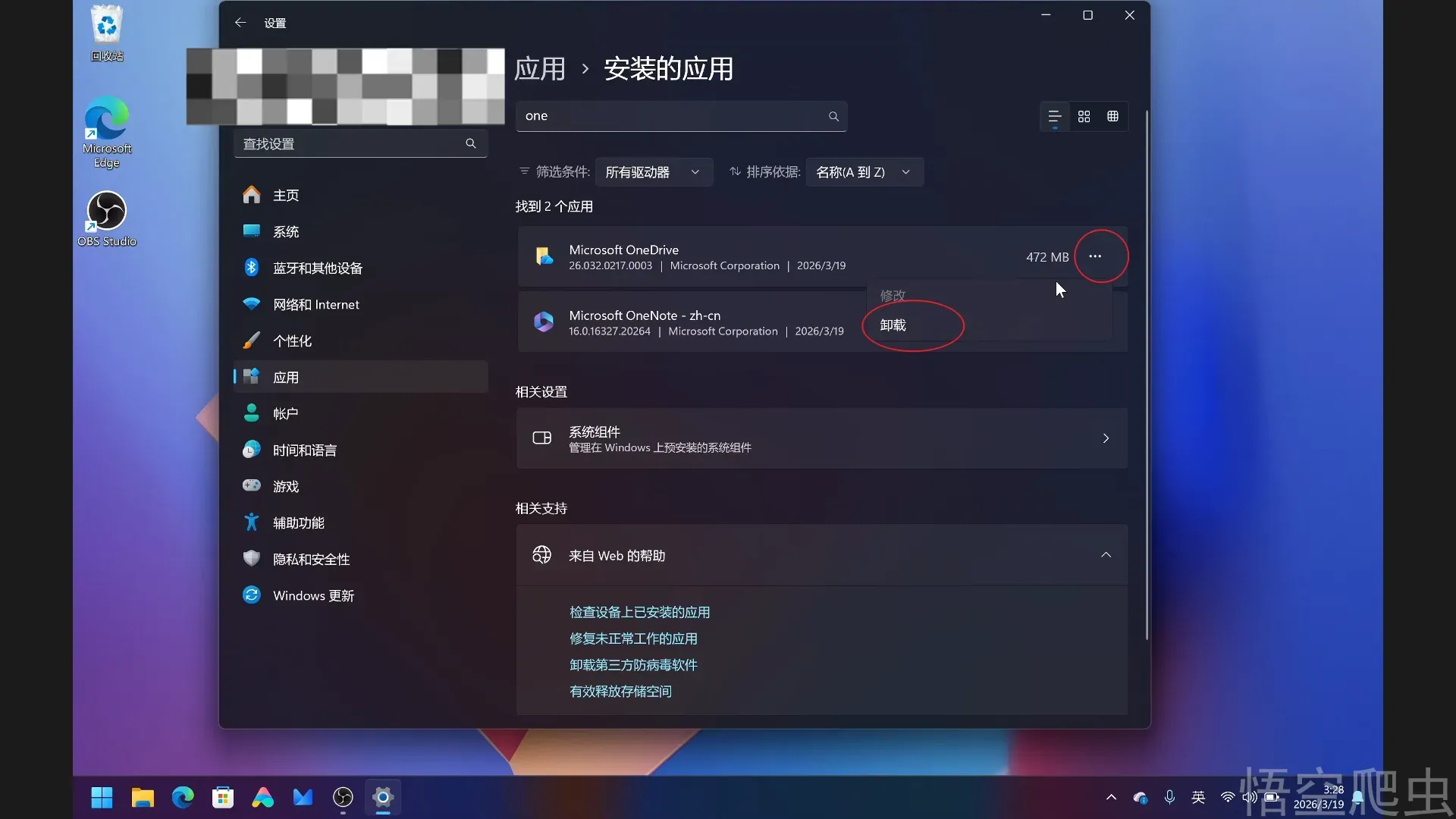Open link 有效释放存储空间
This screenshot has height=819, width=1456.
(x=620, y=691)
